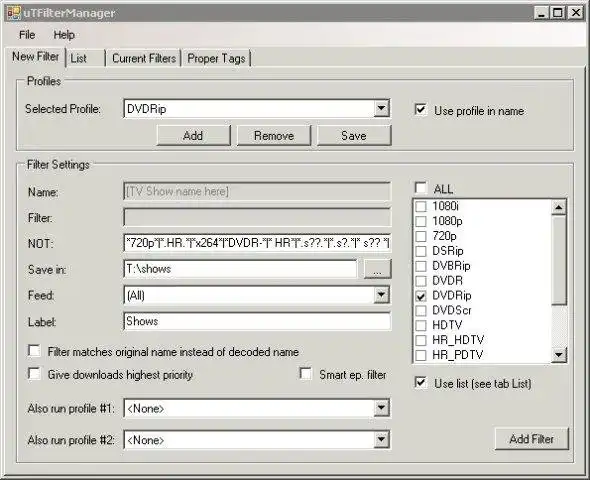Click the Save profile button

coord(354,135)
